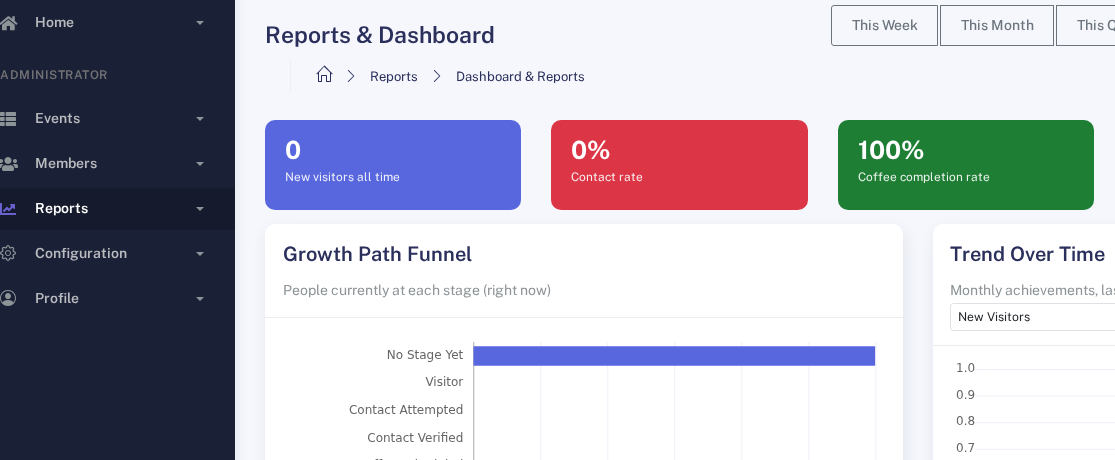The height and width of the screenshot is (460, 1115).
Task: Select the Reports sidebar item
Action: point(117,208)
